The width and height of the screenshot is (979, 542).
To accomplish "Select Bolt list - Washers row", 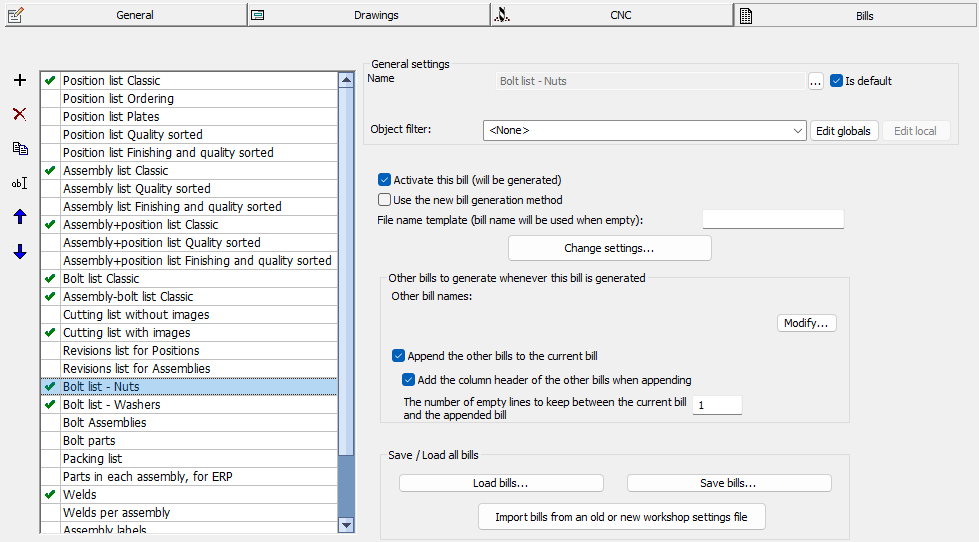I will tap(189, 405).
